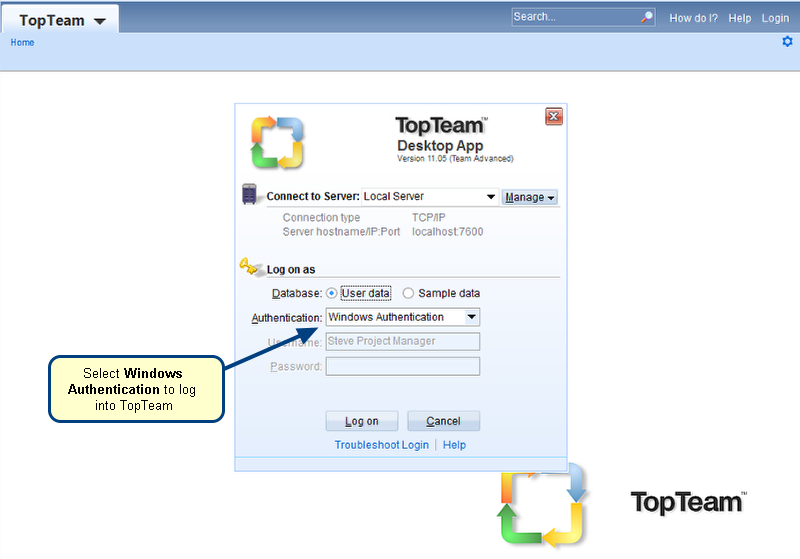Click the Log on button
The height and width of the screenshot is (559, 800).
(361, 421)
